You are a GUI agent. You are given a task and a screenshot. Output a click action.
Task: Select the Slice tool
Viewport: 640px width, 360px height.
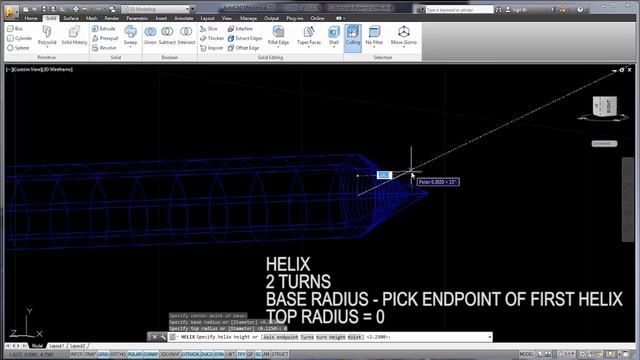click(209, 29)
